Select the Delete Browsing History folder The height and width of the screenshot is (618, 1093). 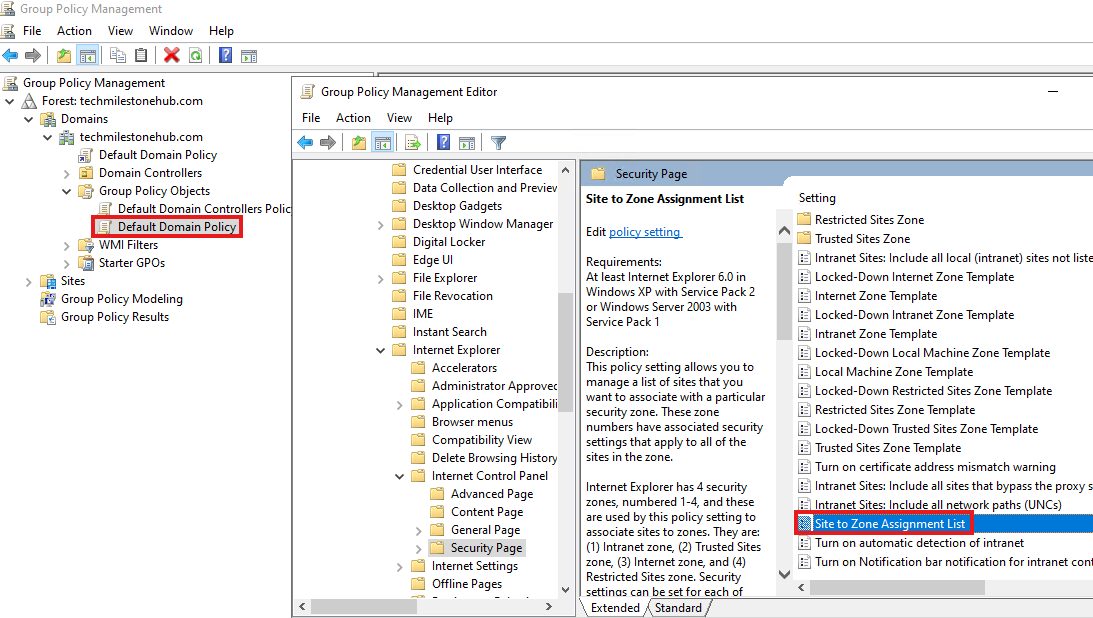pos(484,458)
